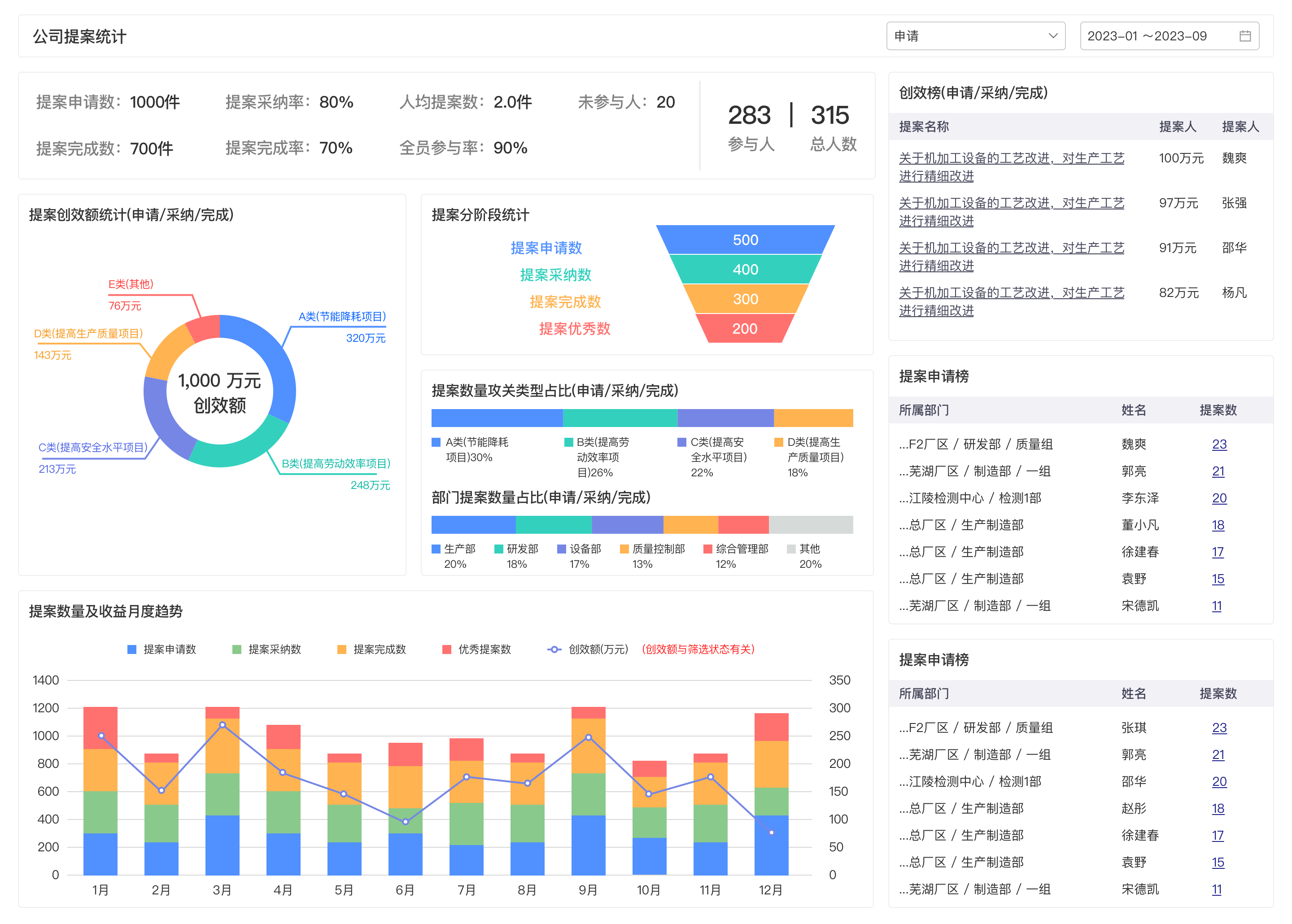The height and width of the screenshot is (924, 1292).
Task: Click the 2023-01 ~2023-09 date range field
Action: (x=1169, y=36)
